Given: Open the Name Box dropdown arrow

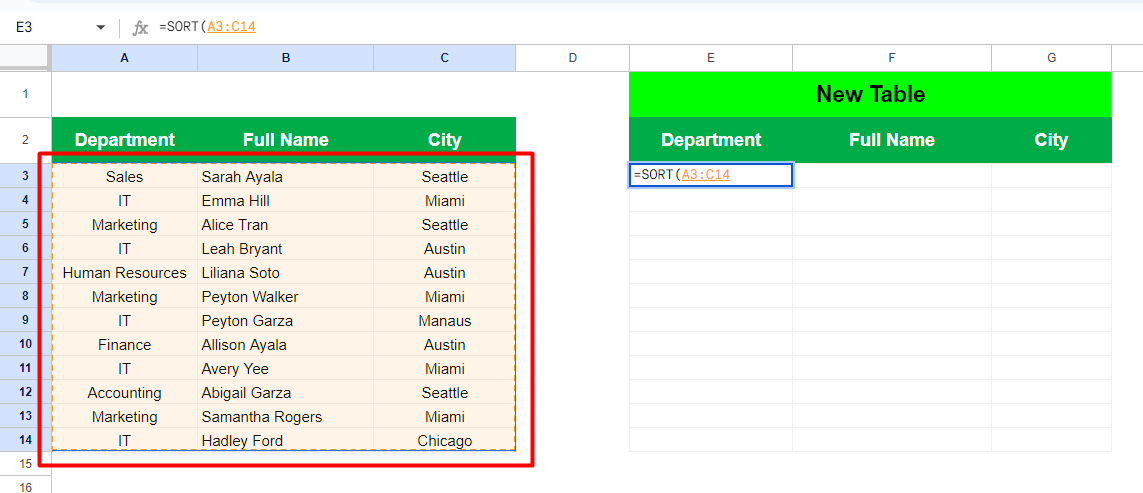Looking at the screenshot, I should pos(101,28).
